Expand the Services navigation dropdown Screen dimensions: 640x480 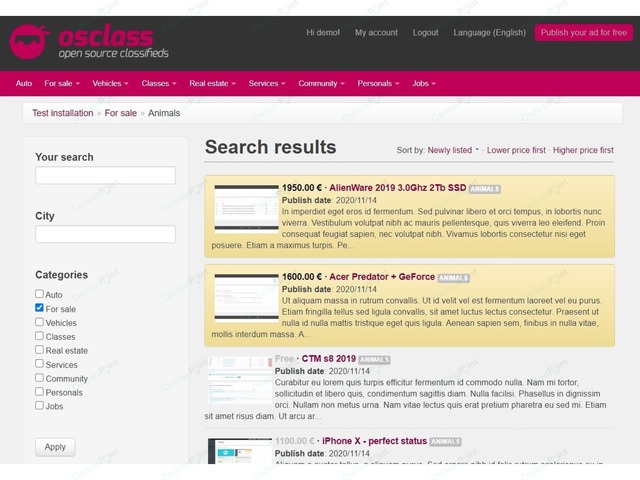[x=267, y=84]
